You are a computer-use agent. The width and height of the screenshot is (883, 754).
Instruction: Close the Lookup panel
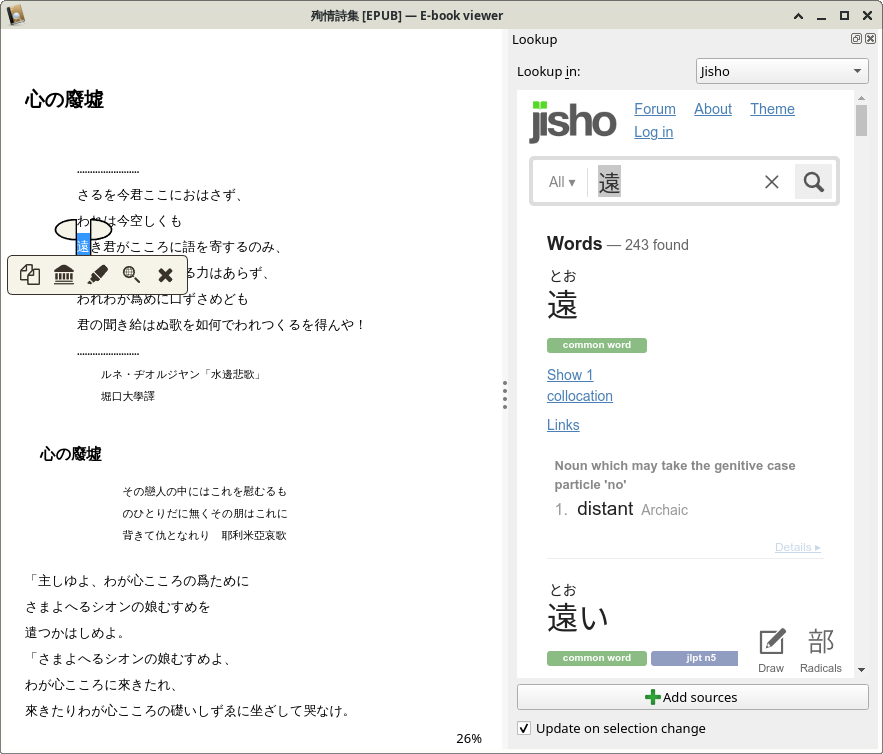[871, 38]
